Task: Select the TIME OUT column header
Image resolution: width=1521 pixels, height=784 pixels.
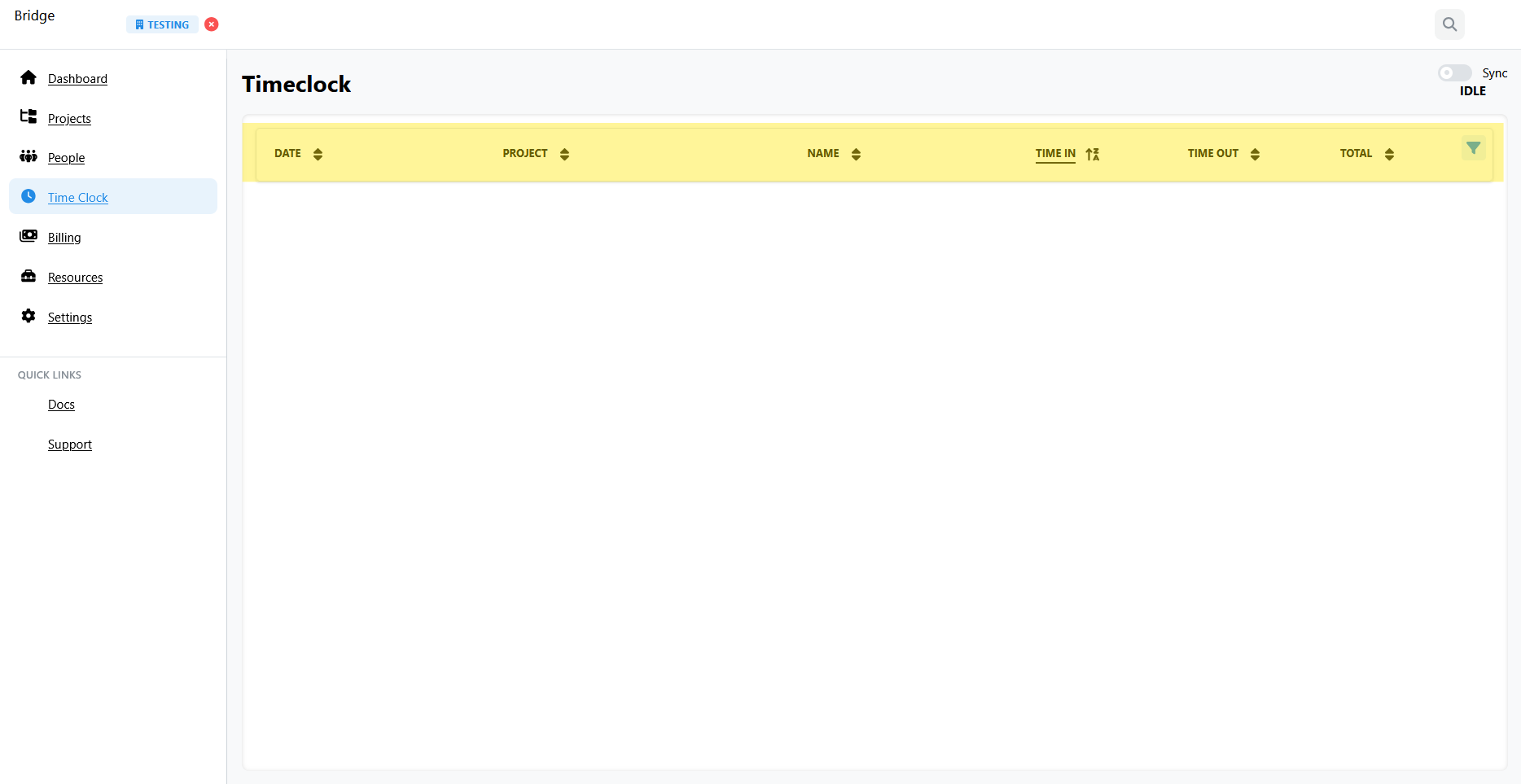Action: [x=1212, y=153]
